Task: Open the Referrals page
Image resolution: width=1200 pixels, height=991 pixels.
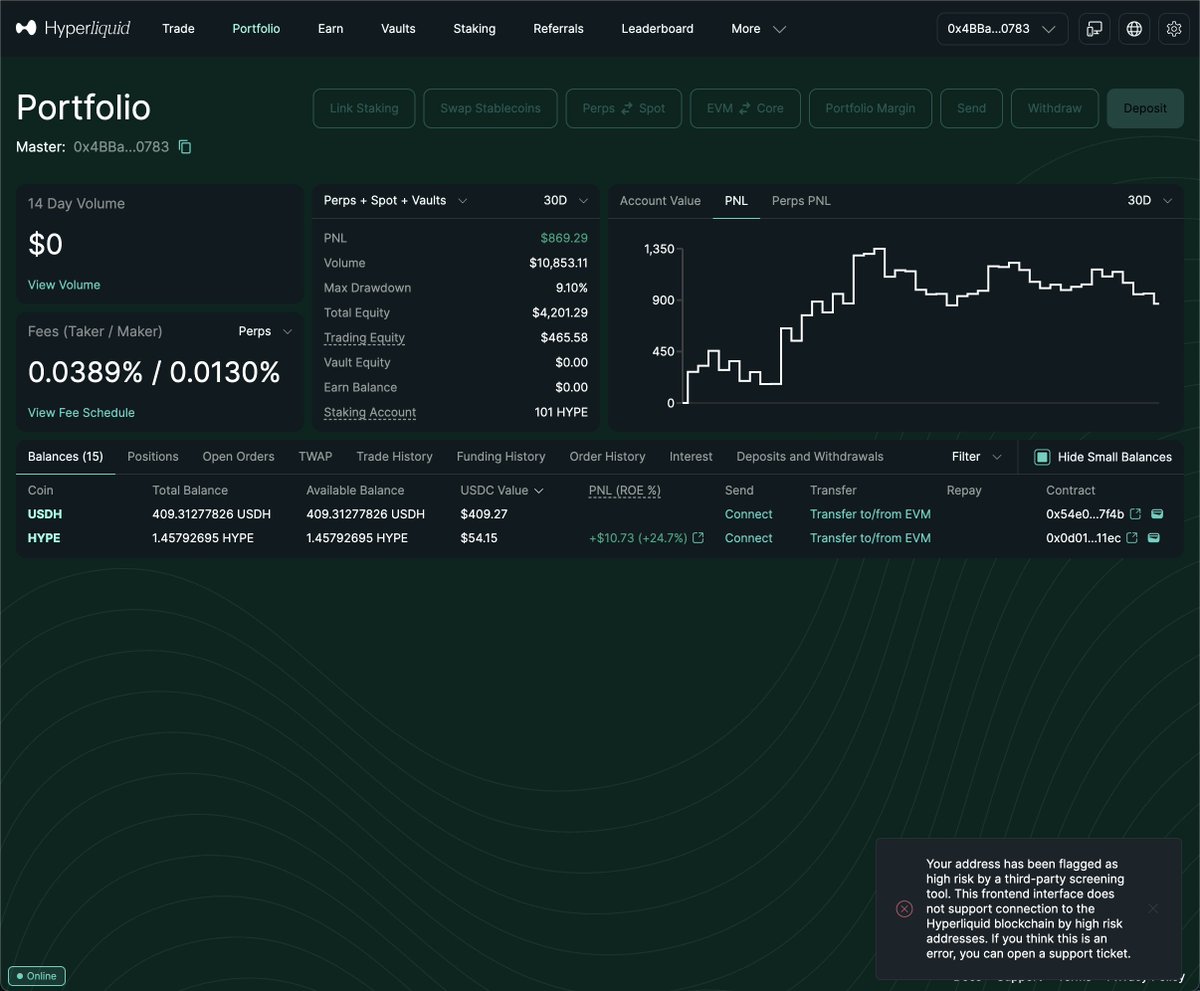Action: pos(558,29)
